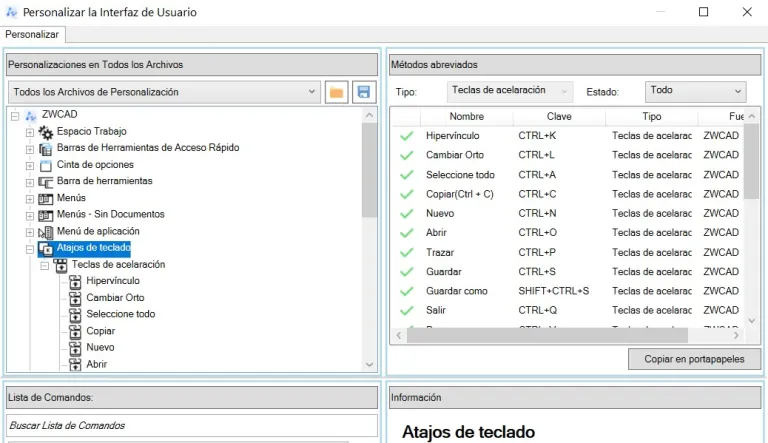768x443 pixels.
Task: Select Seleccione todo in the tree
Action: pyautogui.click(x=120, y=314)
